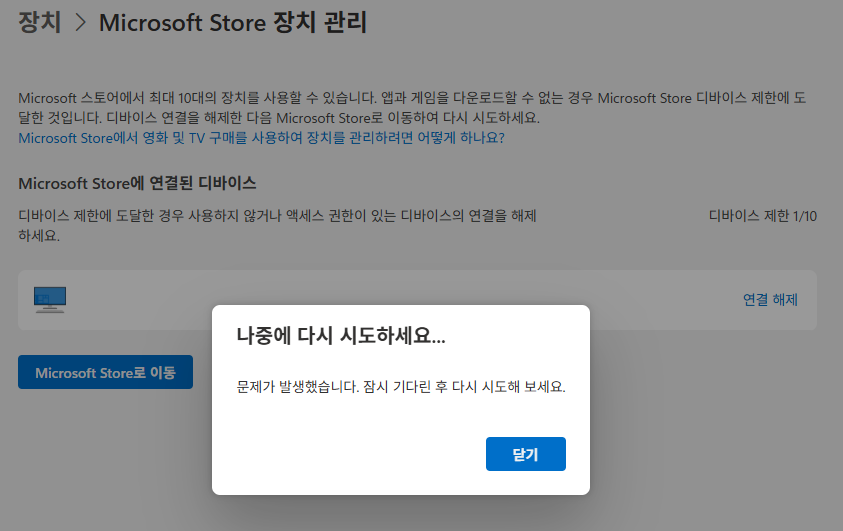The image size is (843, 531).
Task: Click the 닫기 button in the dialog
Action: click(525, 454)
